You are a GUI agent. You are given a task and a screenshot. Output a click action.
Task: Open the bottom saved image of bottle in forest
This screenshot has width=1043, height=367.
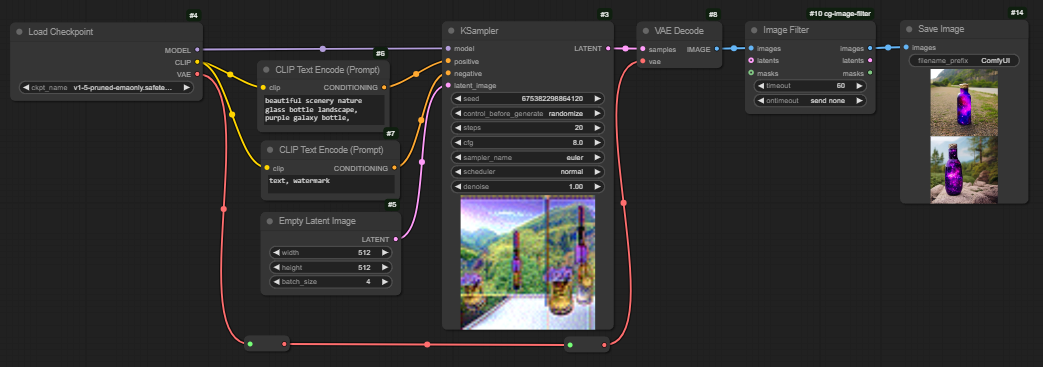point(964,170)
